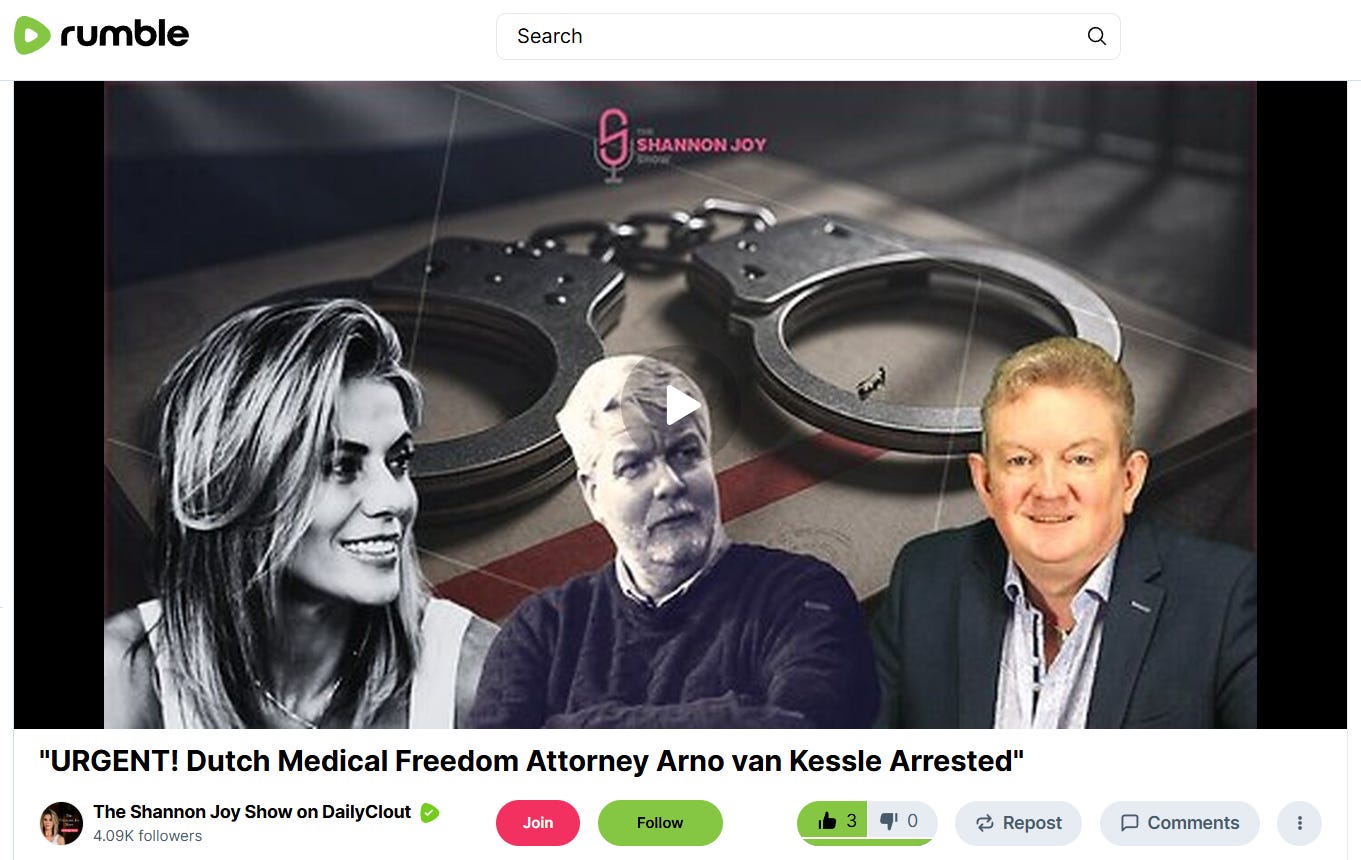Click the green verified badge beside the channel name
This screenshot has width=1361, height=860.
point(429,812)
